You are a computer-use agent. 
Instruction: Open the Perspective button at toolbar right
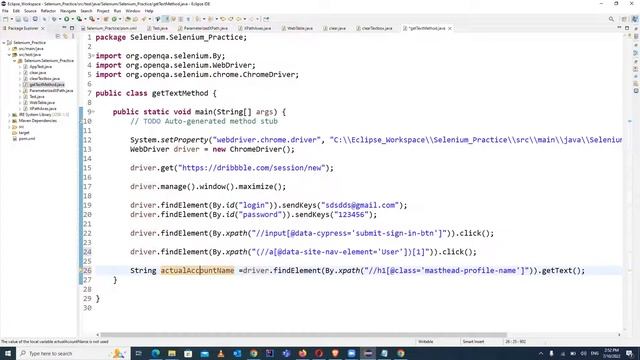[x=624, y=19]
